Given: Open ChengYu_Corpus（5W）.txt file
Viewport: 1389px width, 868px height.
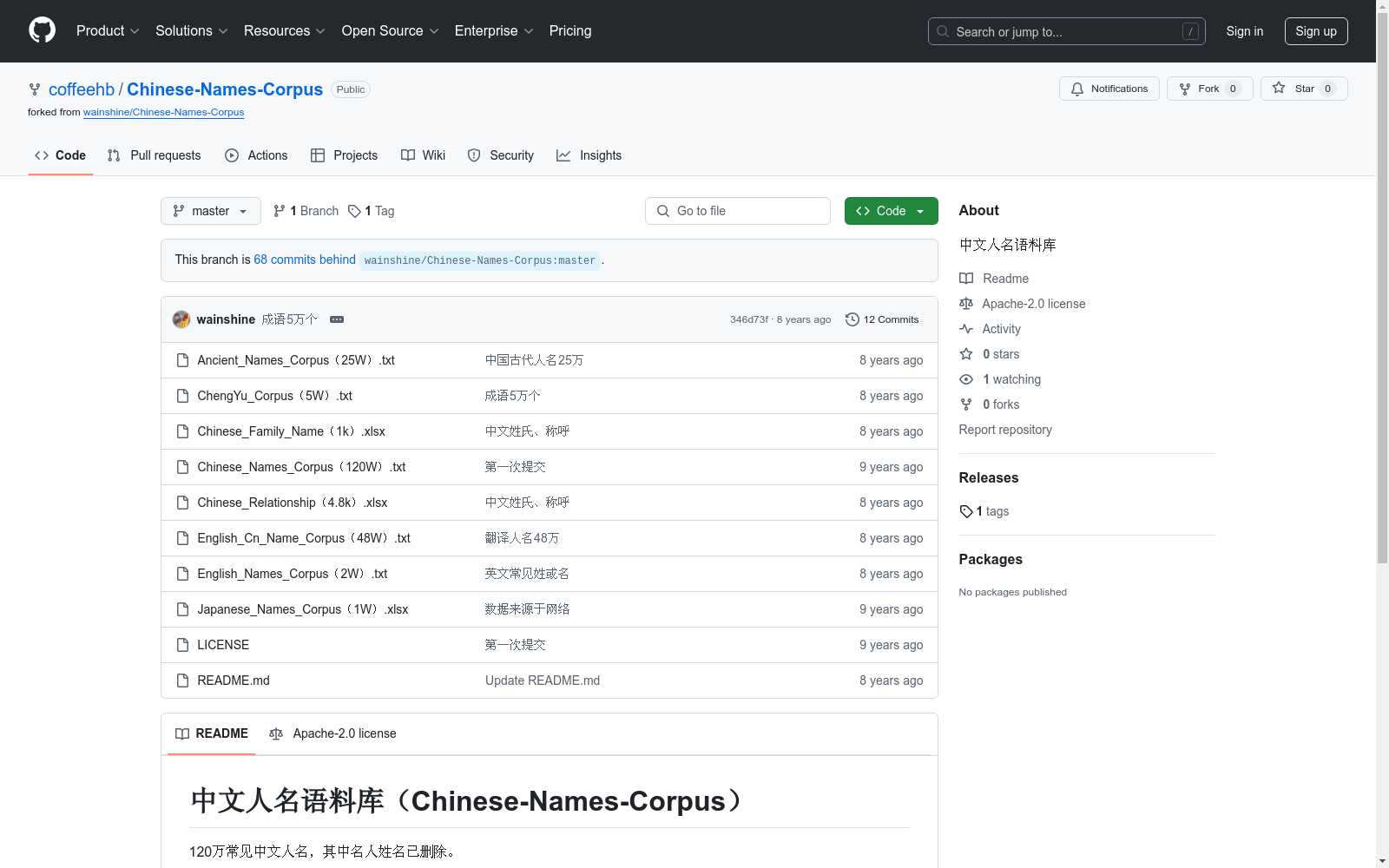Looking at the screenshot, I should click(x=274, y=396).
